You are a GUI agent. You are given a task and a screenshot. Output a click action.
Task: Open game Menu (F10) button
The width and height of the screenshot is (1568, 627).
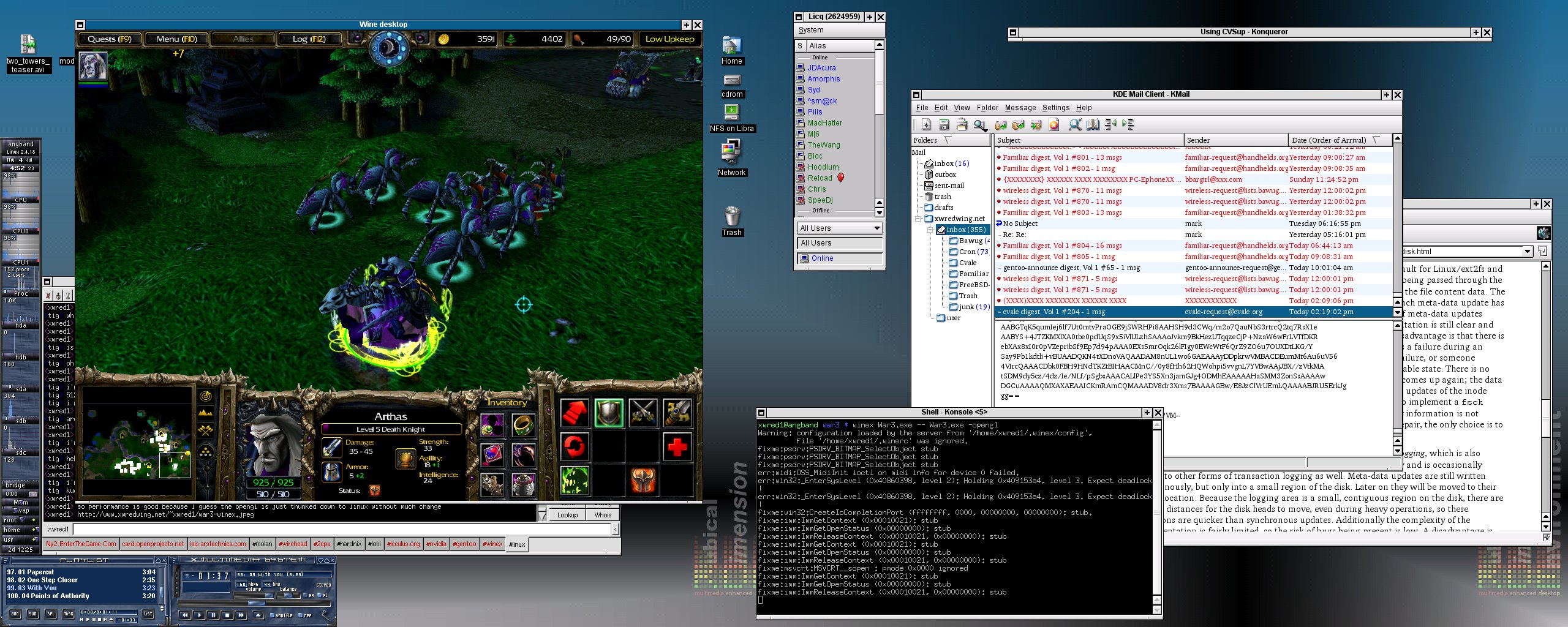pos(176,39)
